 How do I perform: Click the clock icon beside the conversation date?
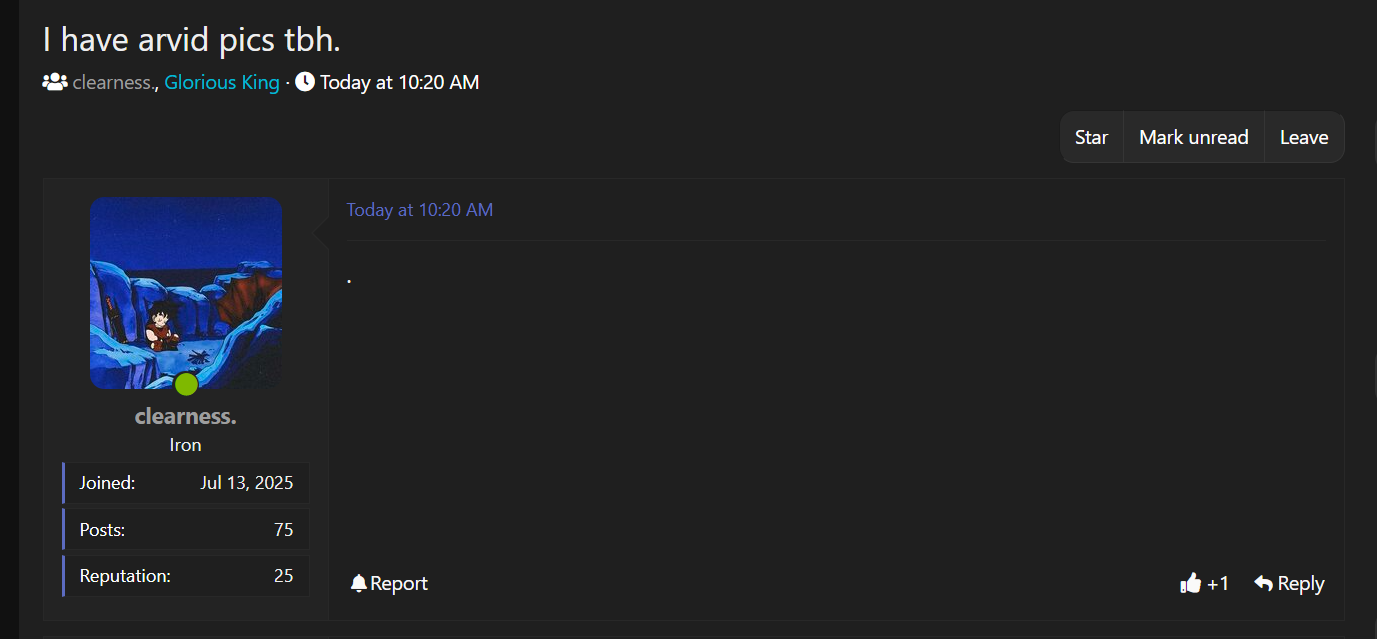coord(305,82)
